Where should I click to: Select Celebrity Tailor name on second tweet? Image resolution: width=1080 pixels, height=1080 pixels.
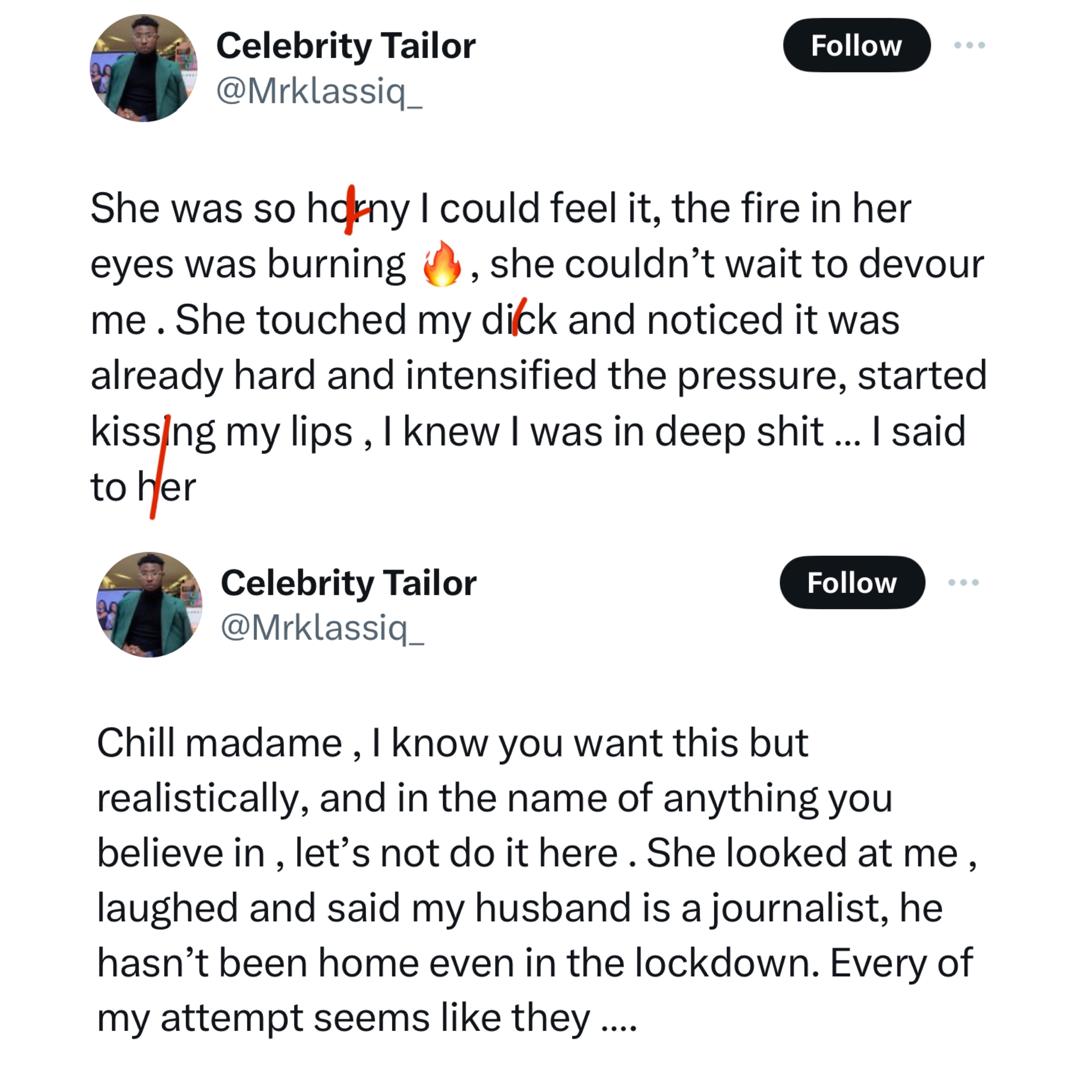348,582
